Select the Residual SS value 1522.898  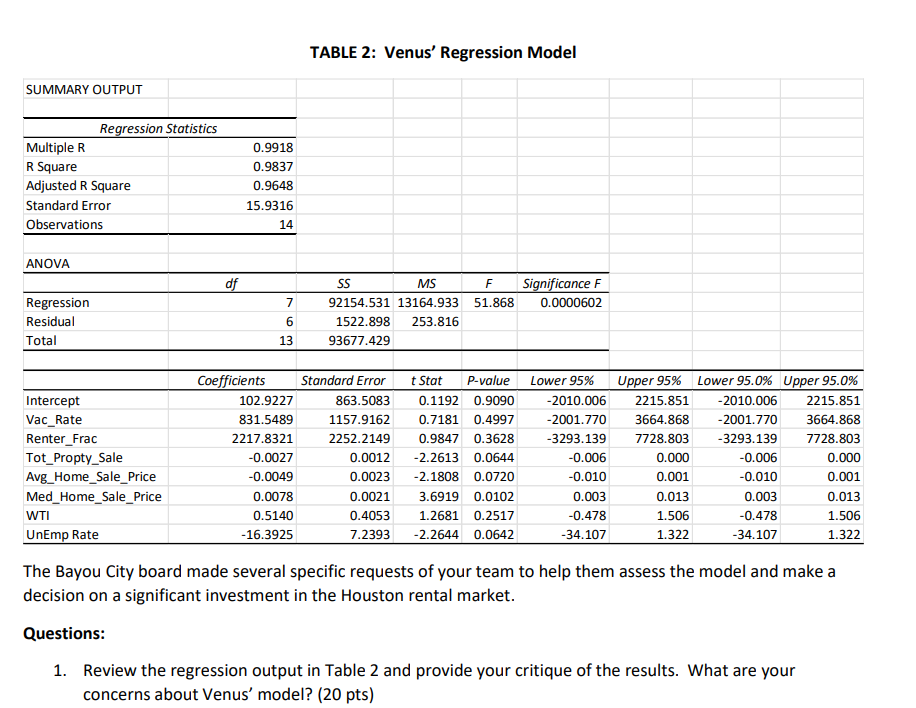362,321
